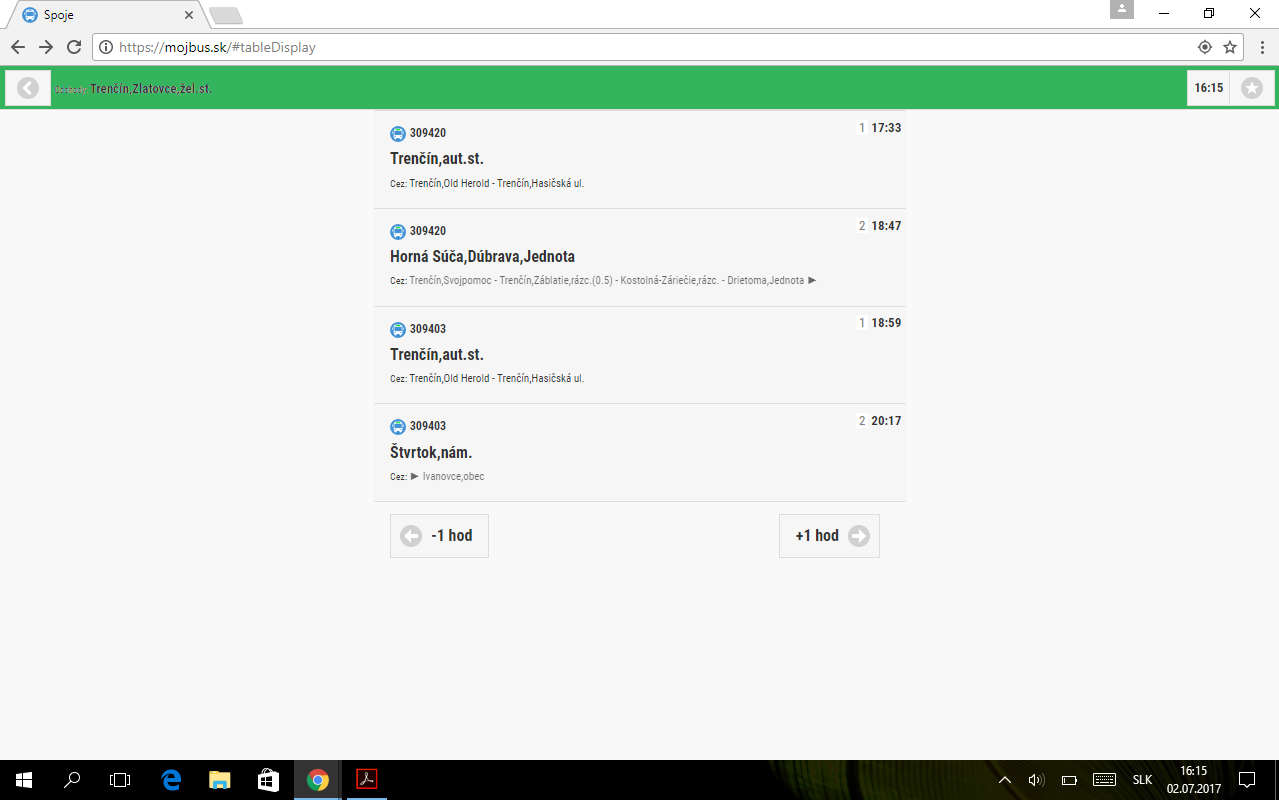The height and width of the screenshot is (801, 1279).
Task: Click the back arrow in green header
Action: (x=28, y=88)
